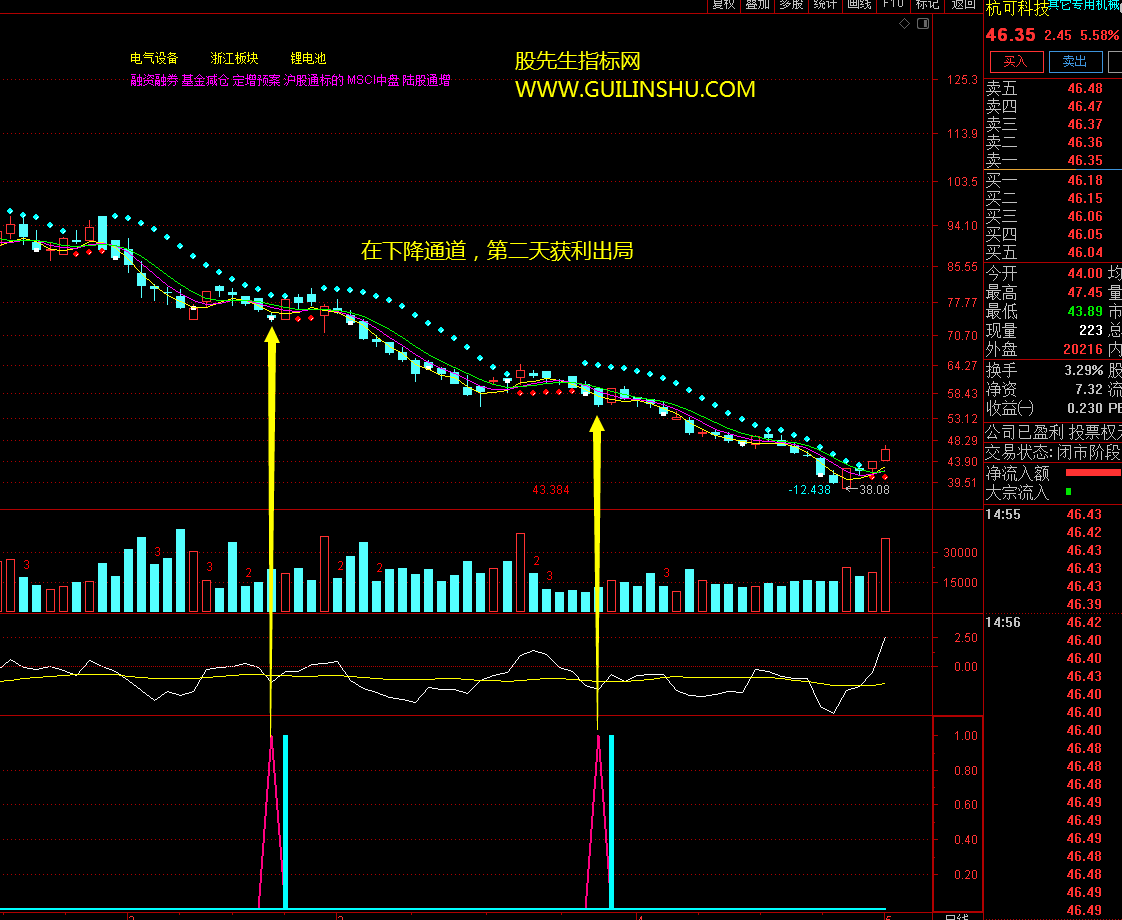Screen dimensions: 1122x920
Task: Select the 画线 drawing tool menu
Action: click(x=859, y=5)
